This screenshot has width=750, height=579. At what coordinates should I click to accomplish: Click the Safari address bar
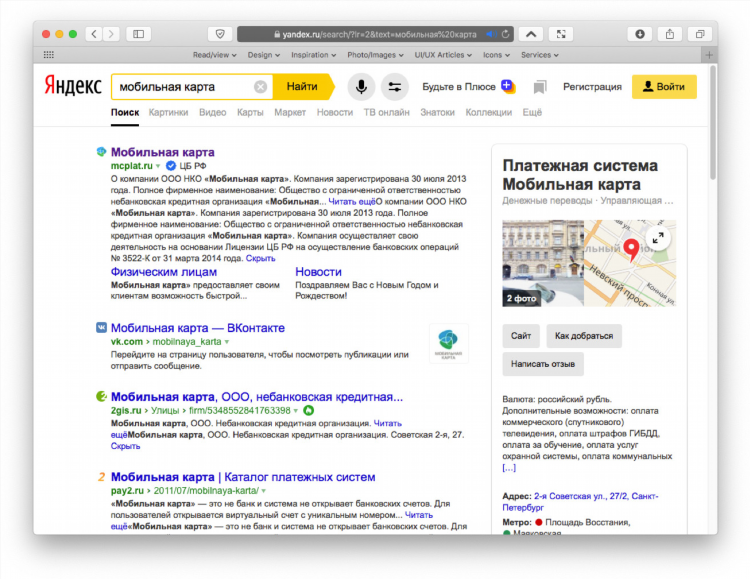coord(375,34)
